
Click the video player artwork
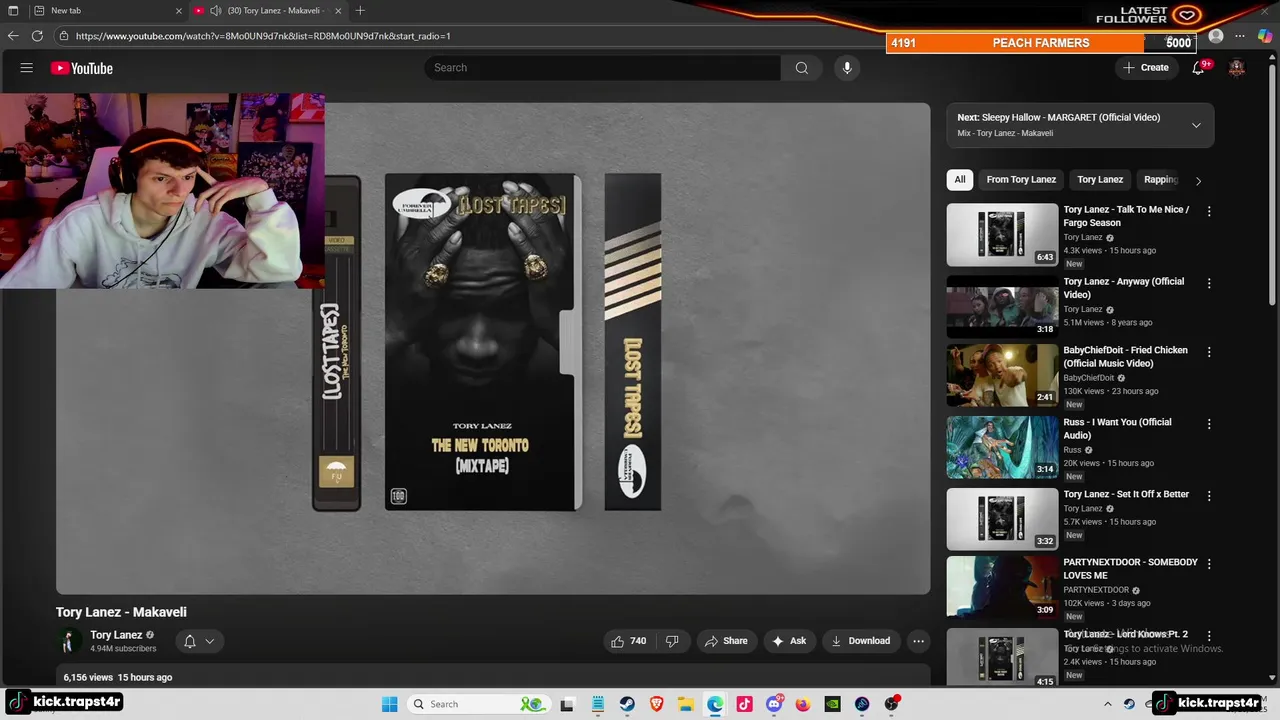(x=492, y=348)
